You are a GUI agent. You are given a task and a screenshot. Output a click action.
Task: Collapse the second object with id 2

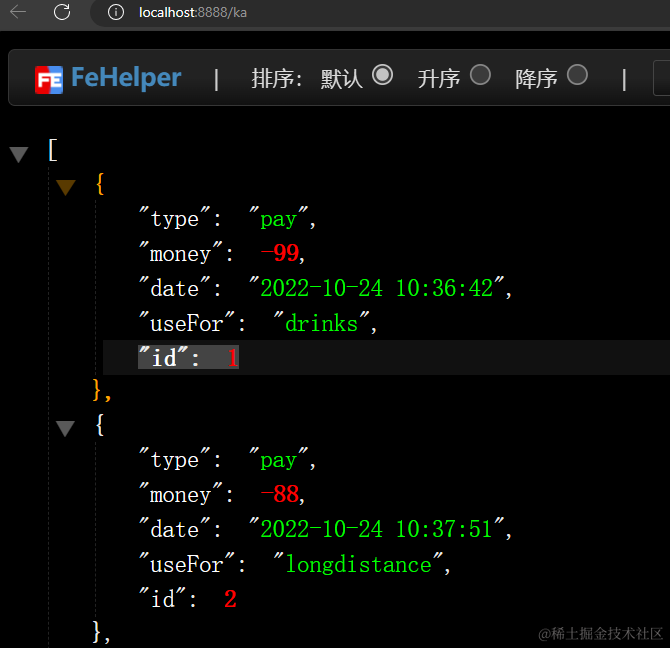66,428
